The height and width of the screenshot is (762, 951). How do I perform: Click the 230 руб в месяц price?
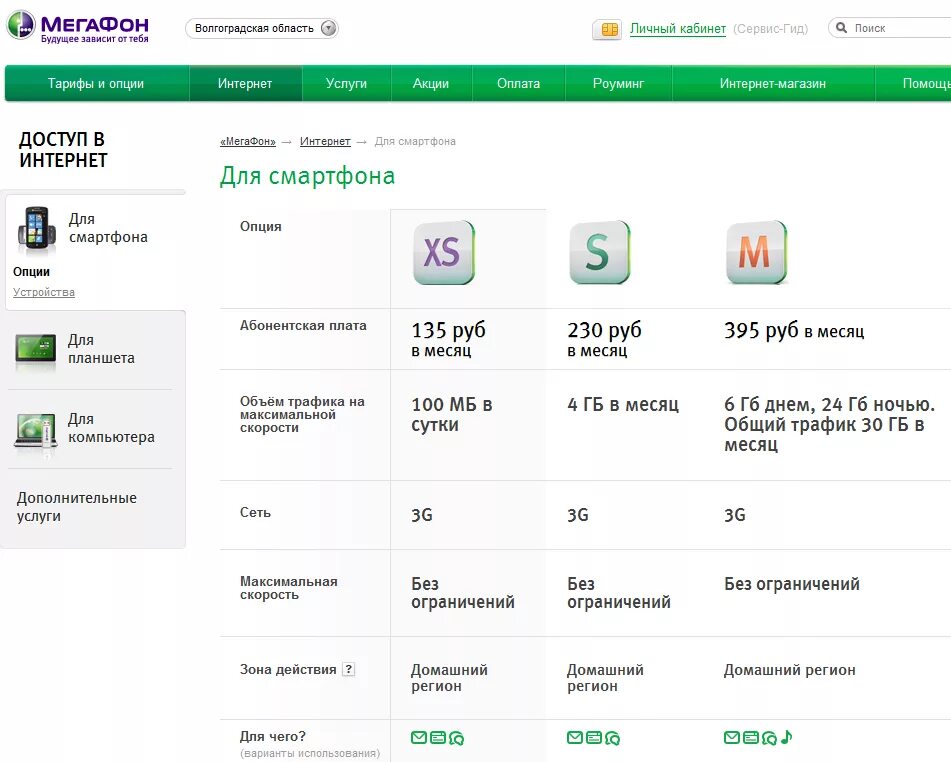(x=604, y=339)
